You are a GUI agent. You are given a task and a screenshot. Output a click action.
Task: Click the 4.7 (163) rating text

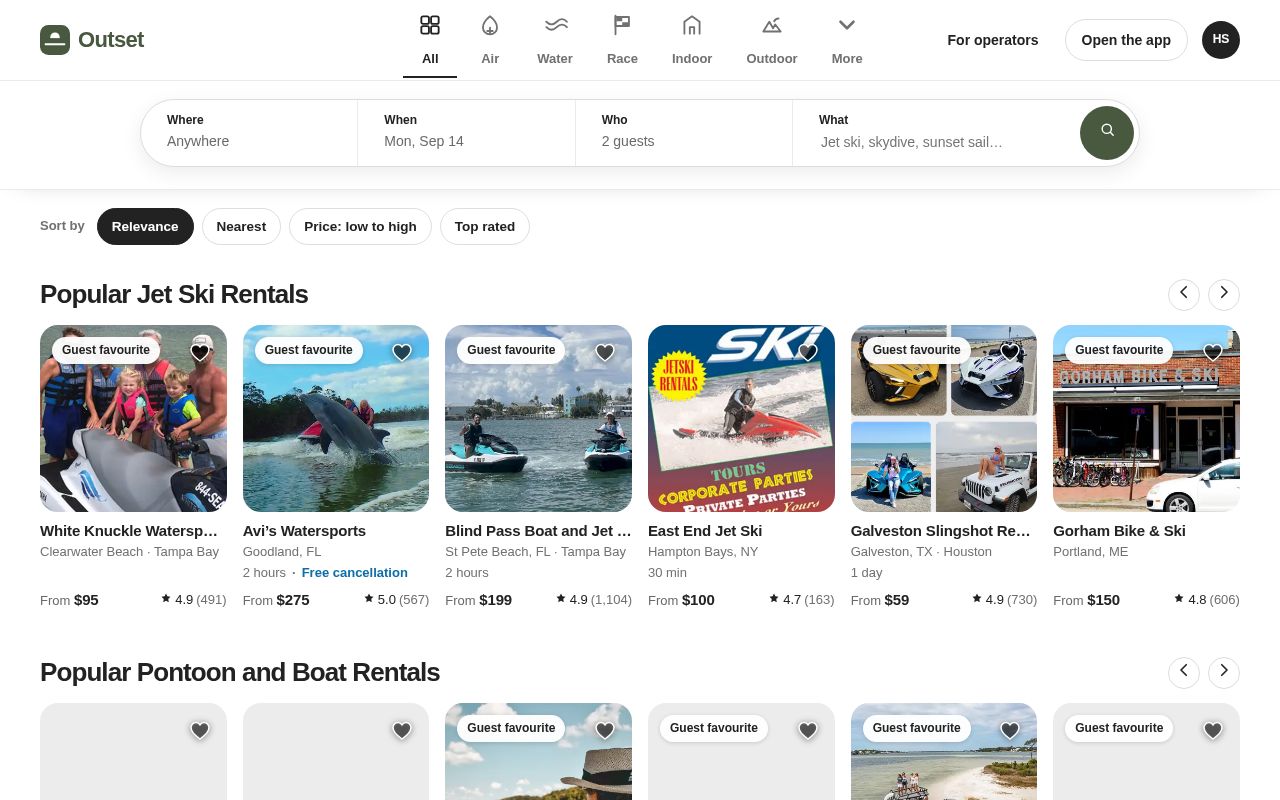(802, 600)
